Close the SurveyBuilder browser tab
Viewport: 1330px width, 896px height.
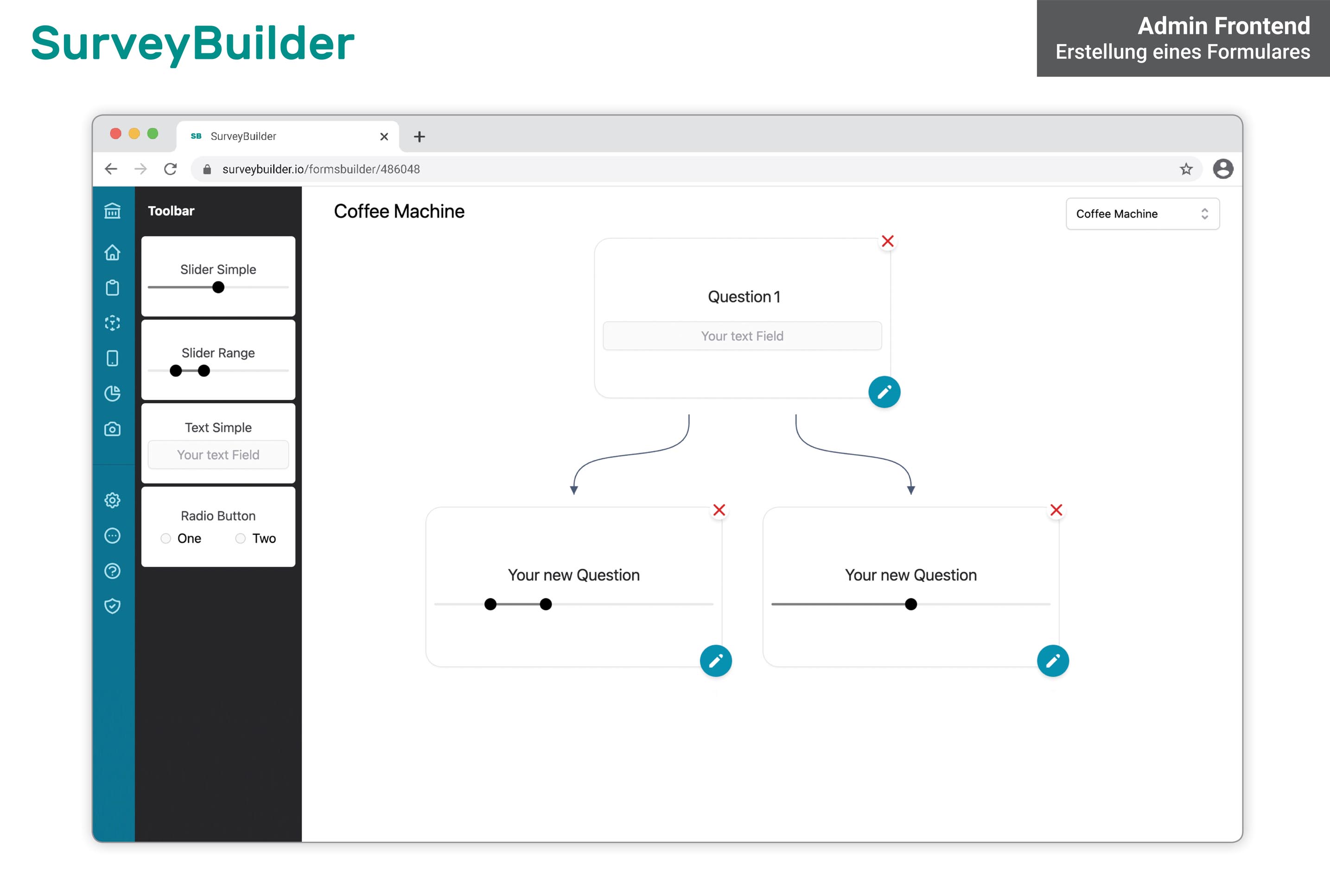[x=384, y=137]
